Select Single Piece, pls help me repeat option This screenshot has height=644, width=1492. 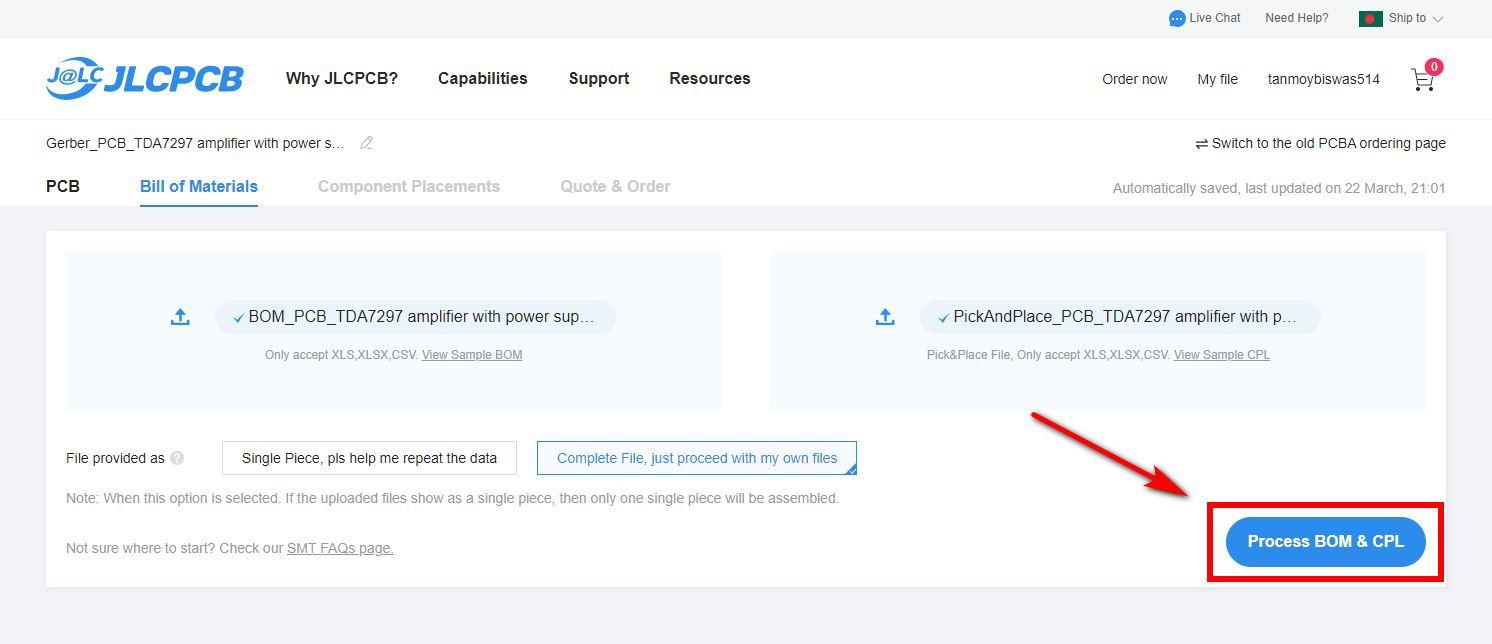pyautogui.click(x=369, y=458)
